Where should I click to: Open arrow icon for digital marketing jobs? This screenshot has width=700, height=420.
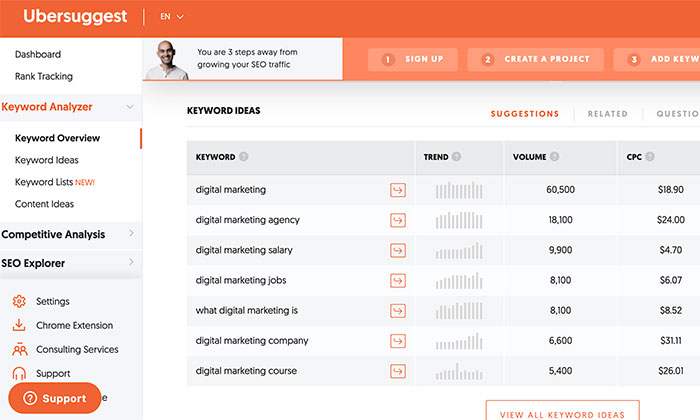(398, 280)
